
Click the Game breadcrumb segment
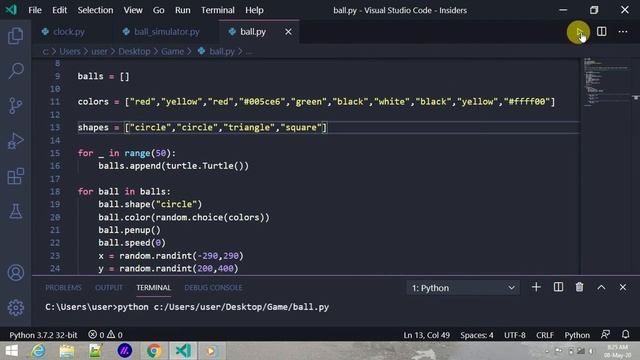(x=172, y=51)
